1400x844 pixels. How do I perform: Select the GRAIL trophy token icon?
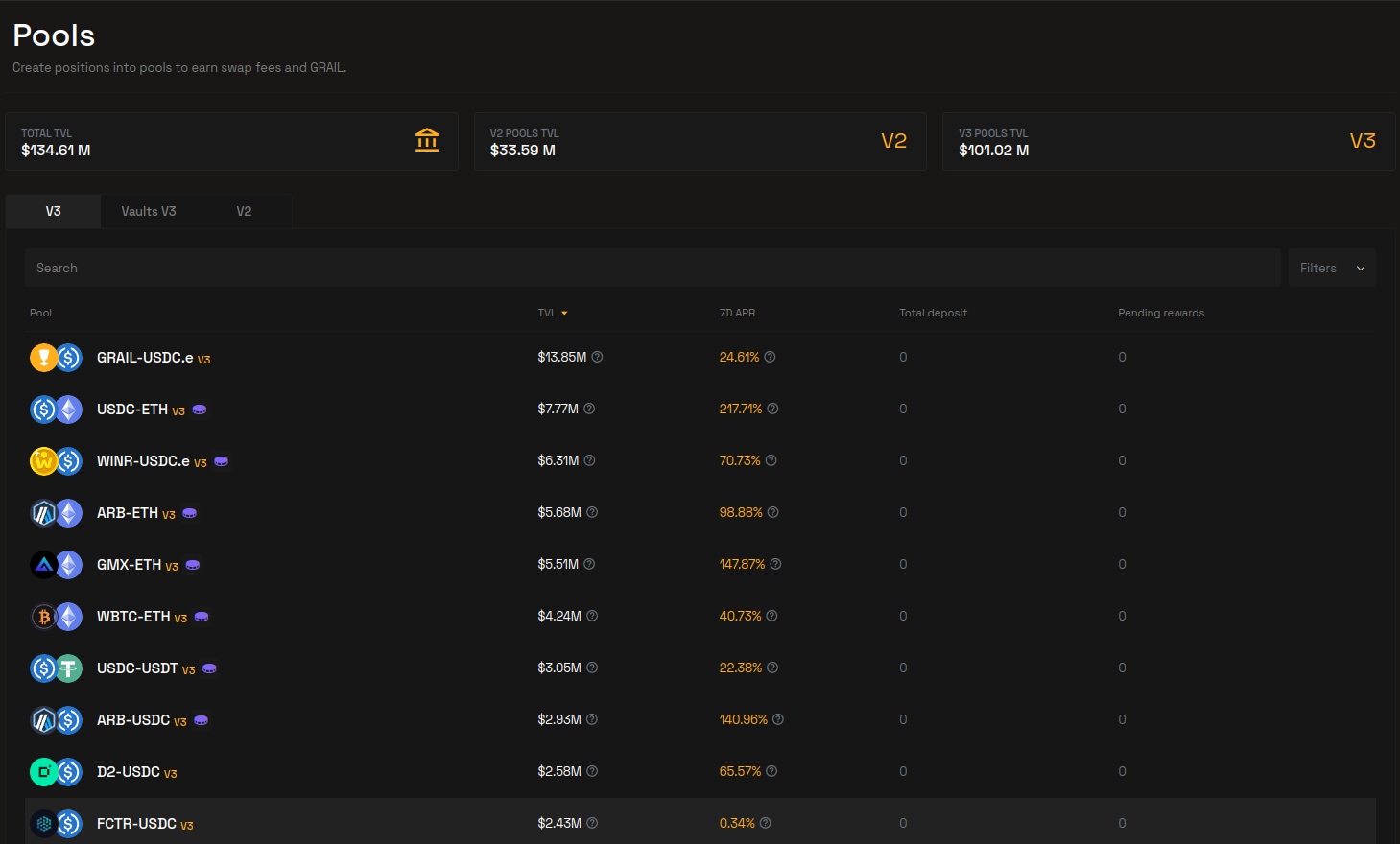(43, 357)
